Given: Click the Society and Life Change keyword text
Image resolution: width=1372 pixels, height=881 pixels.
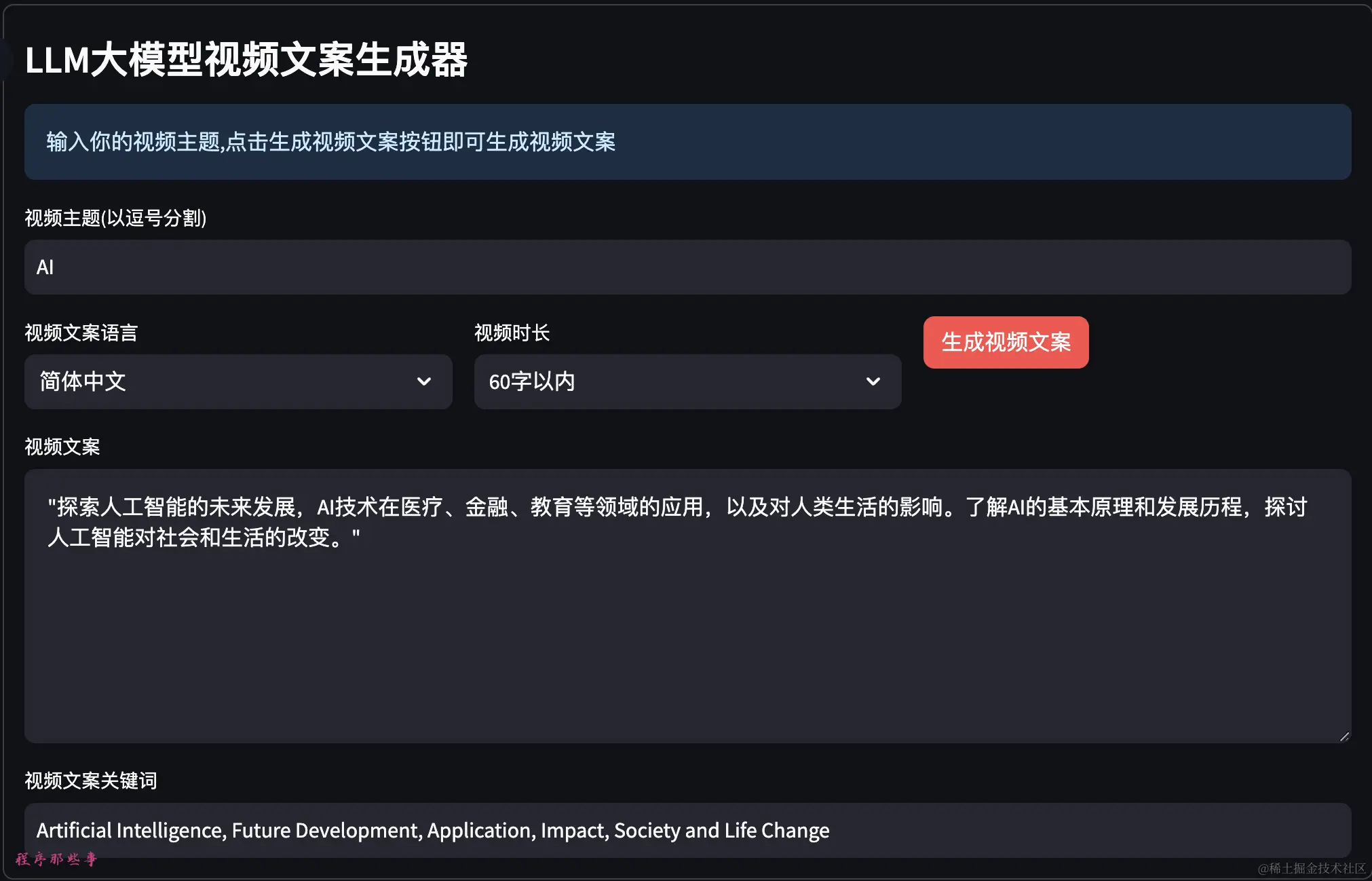Looking at the screenshot, I should (x=721, y=831).
